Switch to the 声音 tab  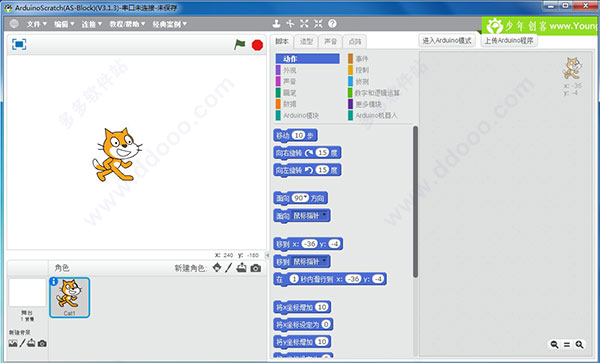tap(330, 41)
